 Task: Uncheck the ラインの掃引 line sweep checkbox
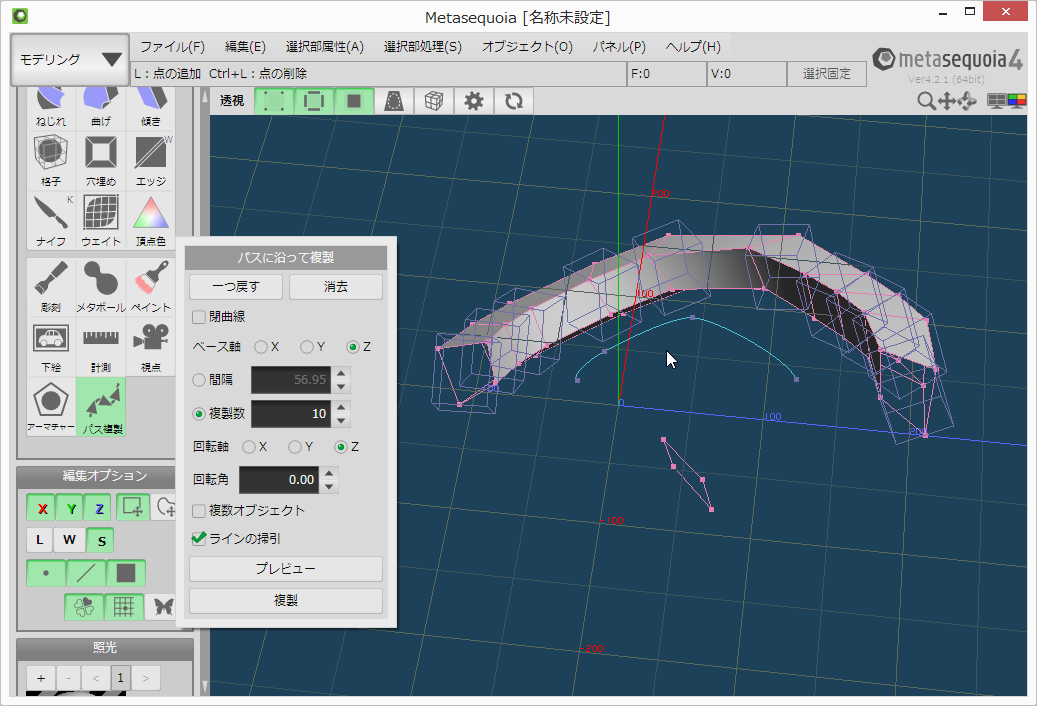(198, 539)
